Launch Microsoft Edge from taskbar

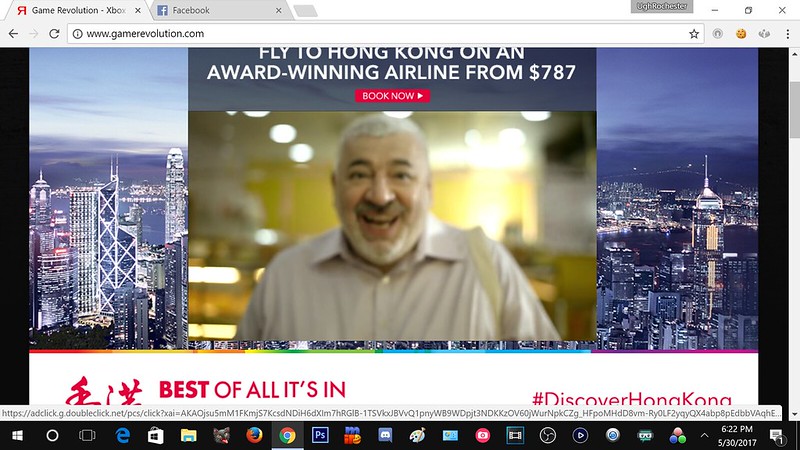point(122,435)
